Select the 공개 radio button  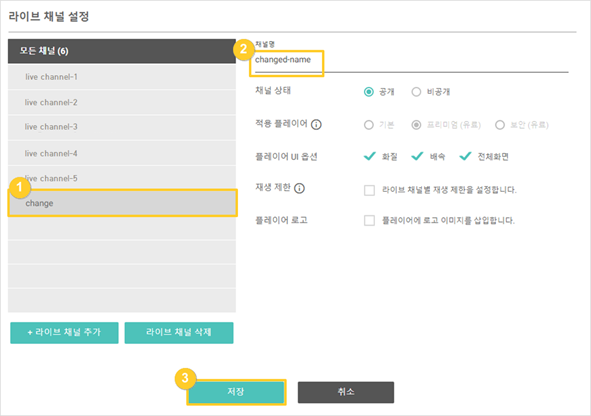pos(369,92)
